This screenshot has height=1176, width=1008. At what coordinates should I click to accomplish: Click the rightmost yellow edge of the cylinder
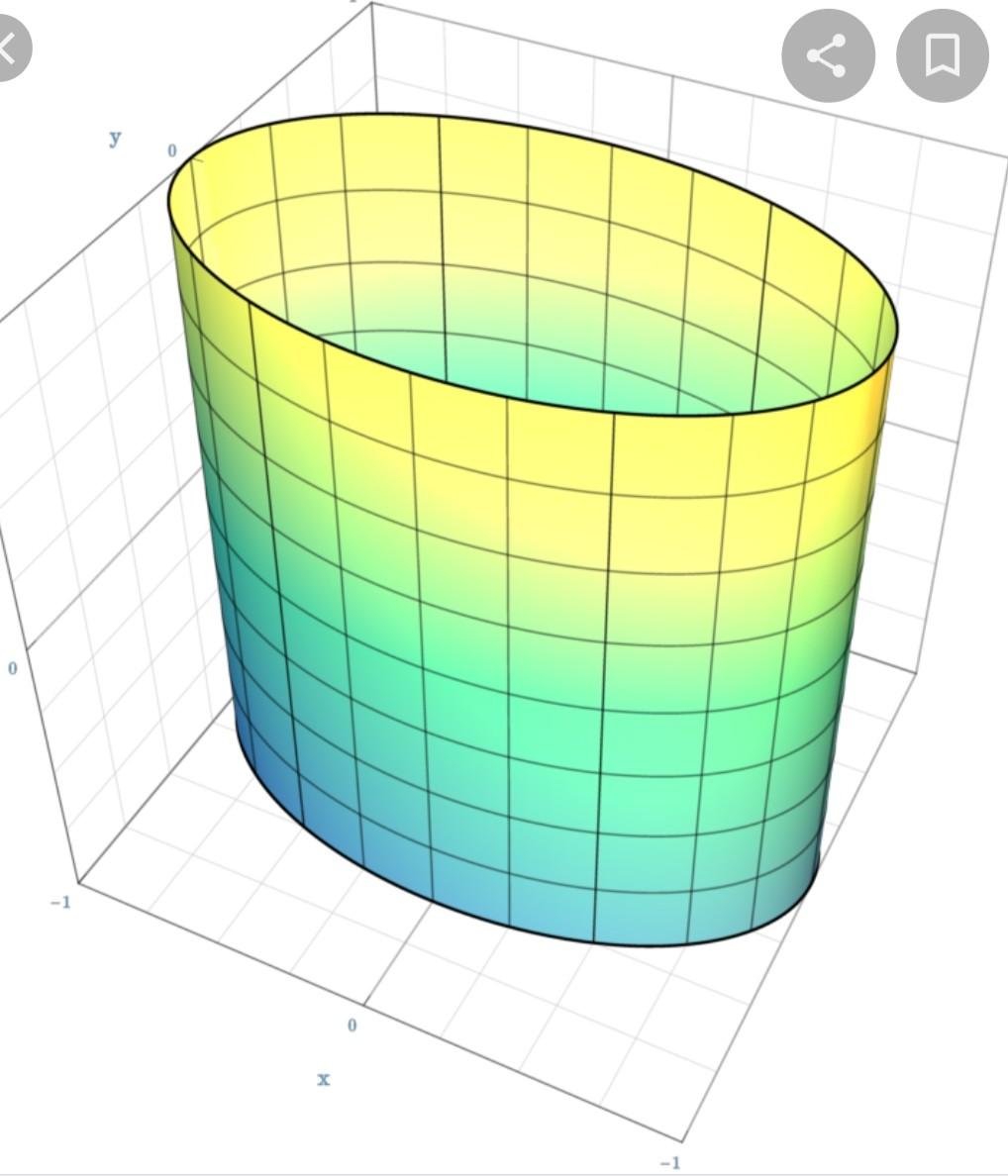click(871, 416)
